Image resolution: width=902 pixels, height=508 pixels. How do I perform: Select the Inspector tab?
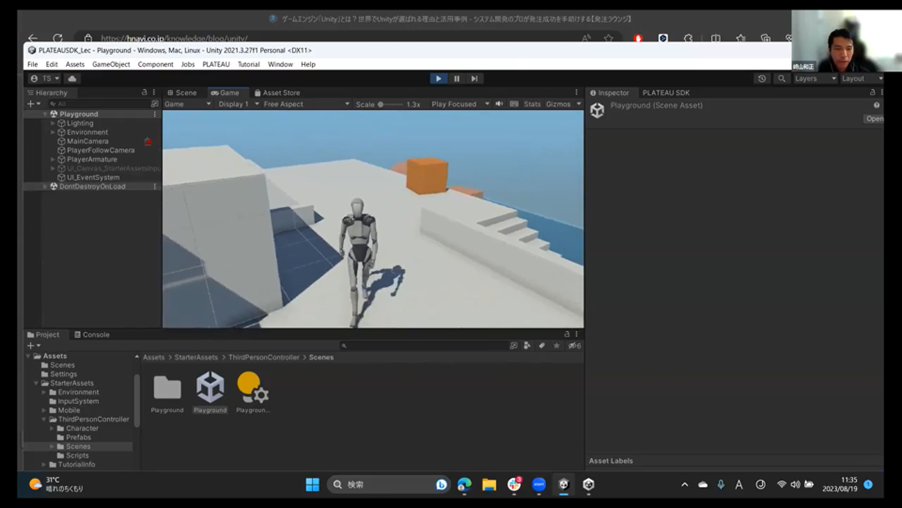coord(610,93)
